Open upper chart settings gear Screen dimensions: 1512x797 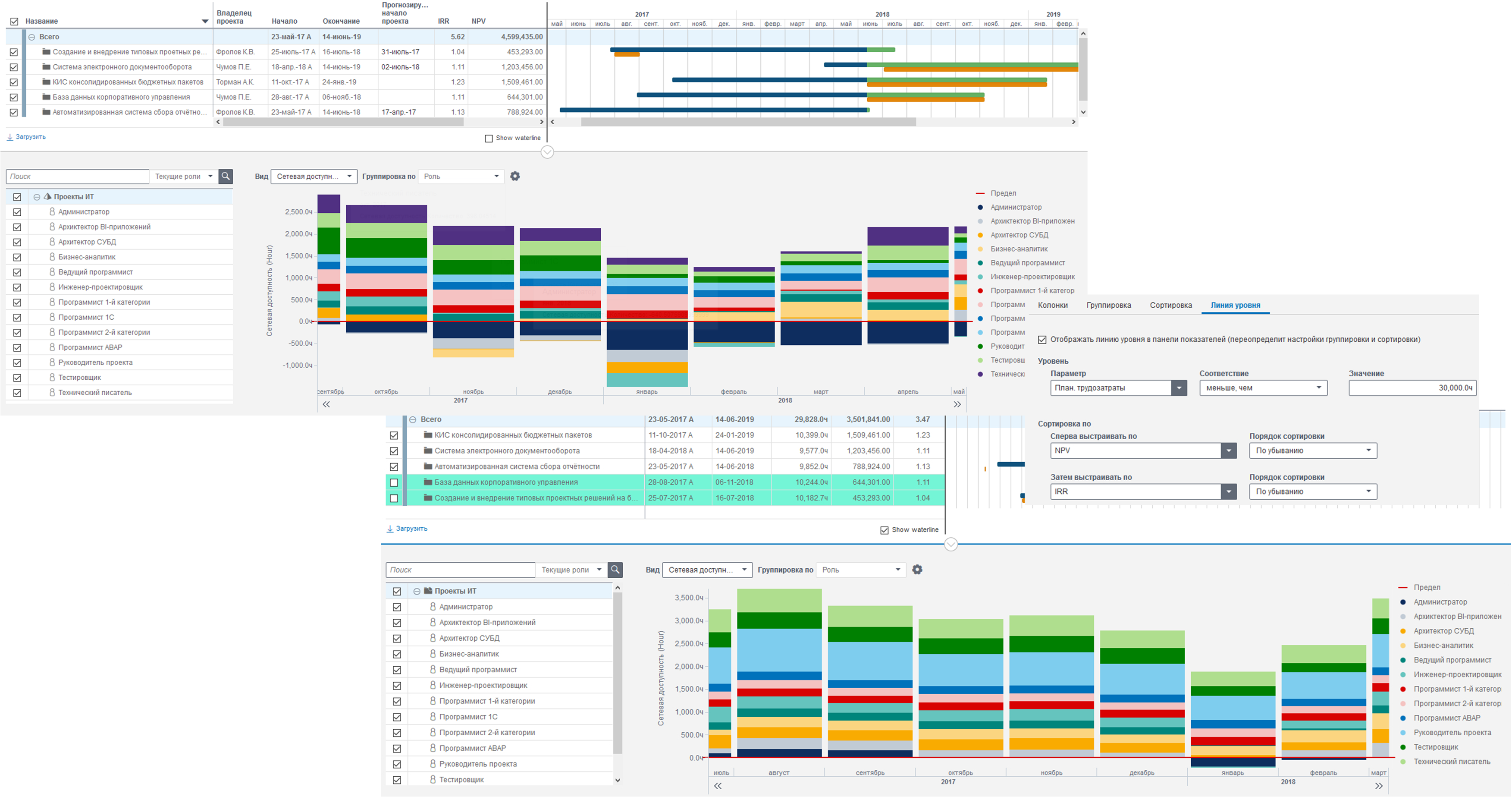[x=515, y=176]
